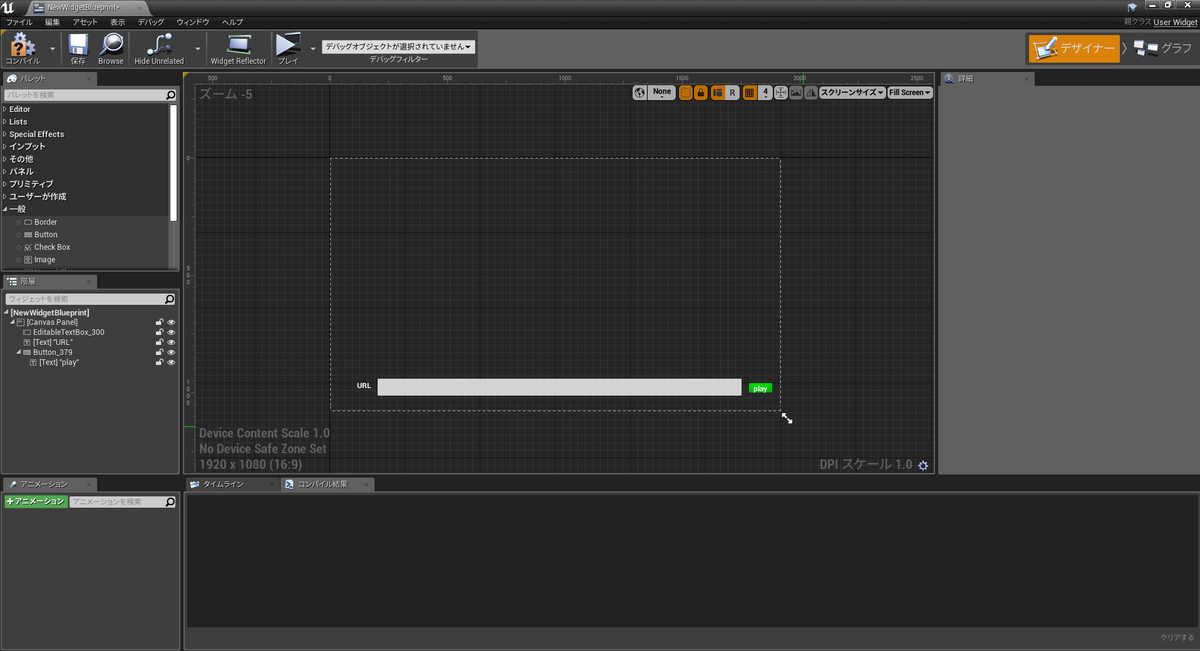Expand the Special Effects palette category

pos(5,134)
